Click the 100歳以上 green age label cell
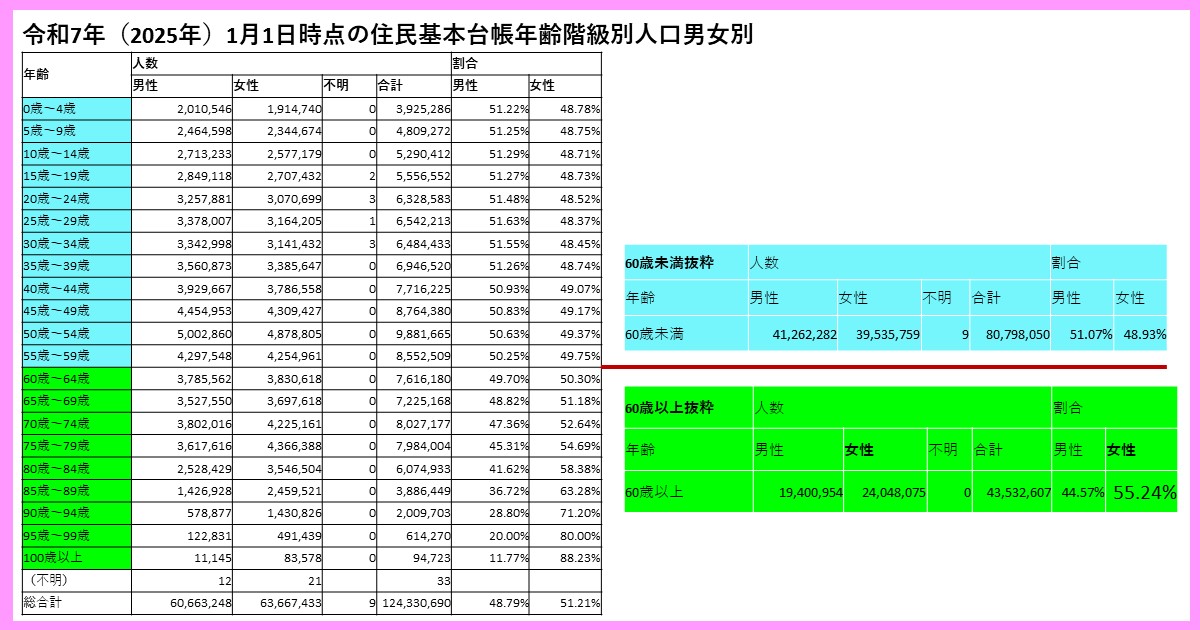Viewport: 1200px width, 630px height. (76, 558)
